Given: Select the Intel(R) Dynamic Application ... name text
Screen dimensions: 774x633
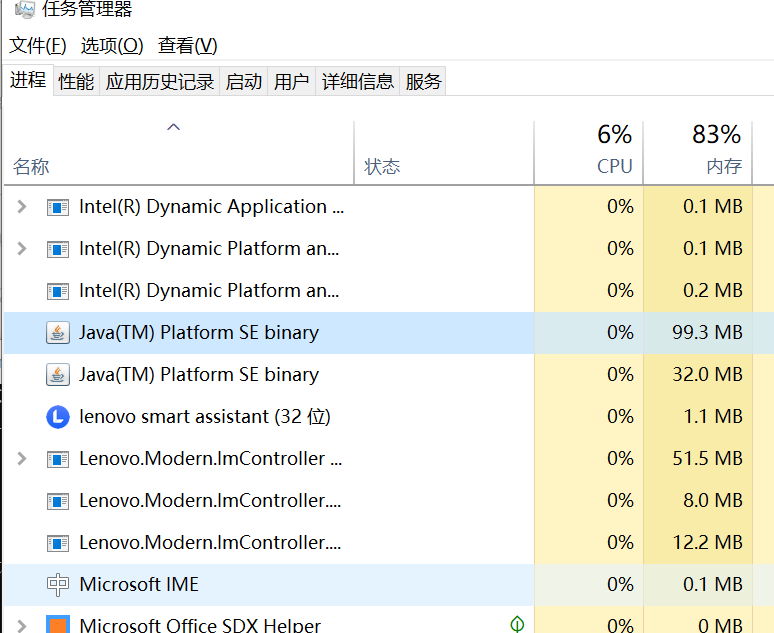Looking at the screenshot, I should click(211, 206).
